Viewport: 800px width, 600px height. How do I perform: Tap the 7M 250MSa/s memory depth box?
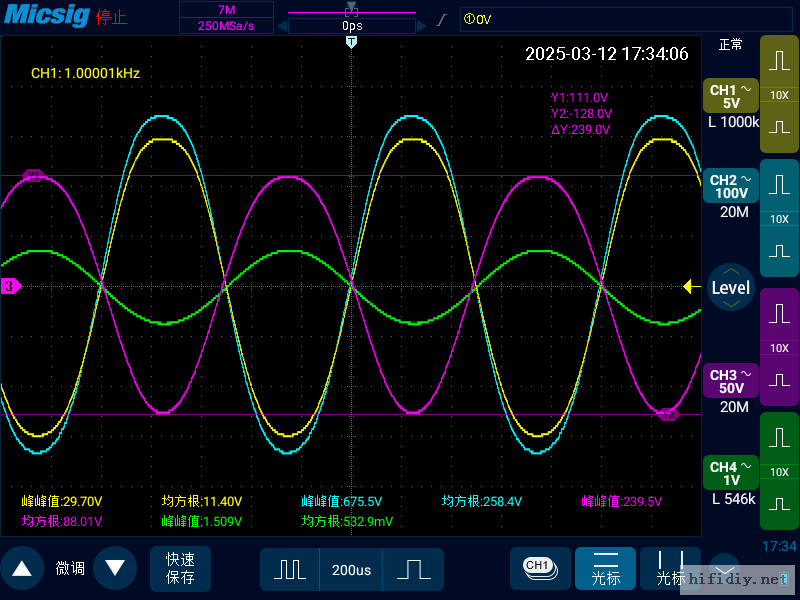click(226, 17)
